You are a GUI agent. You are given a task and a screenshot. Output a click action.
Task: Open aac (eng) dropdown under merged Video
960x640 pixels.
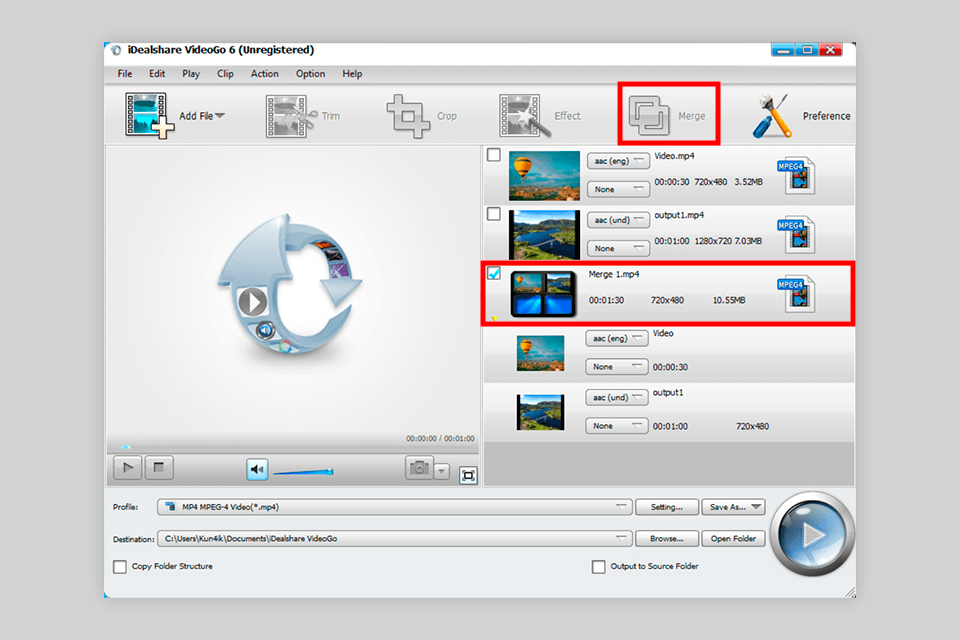click(617, 338)
